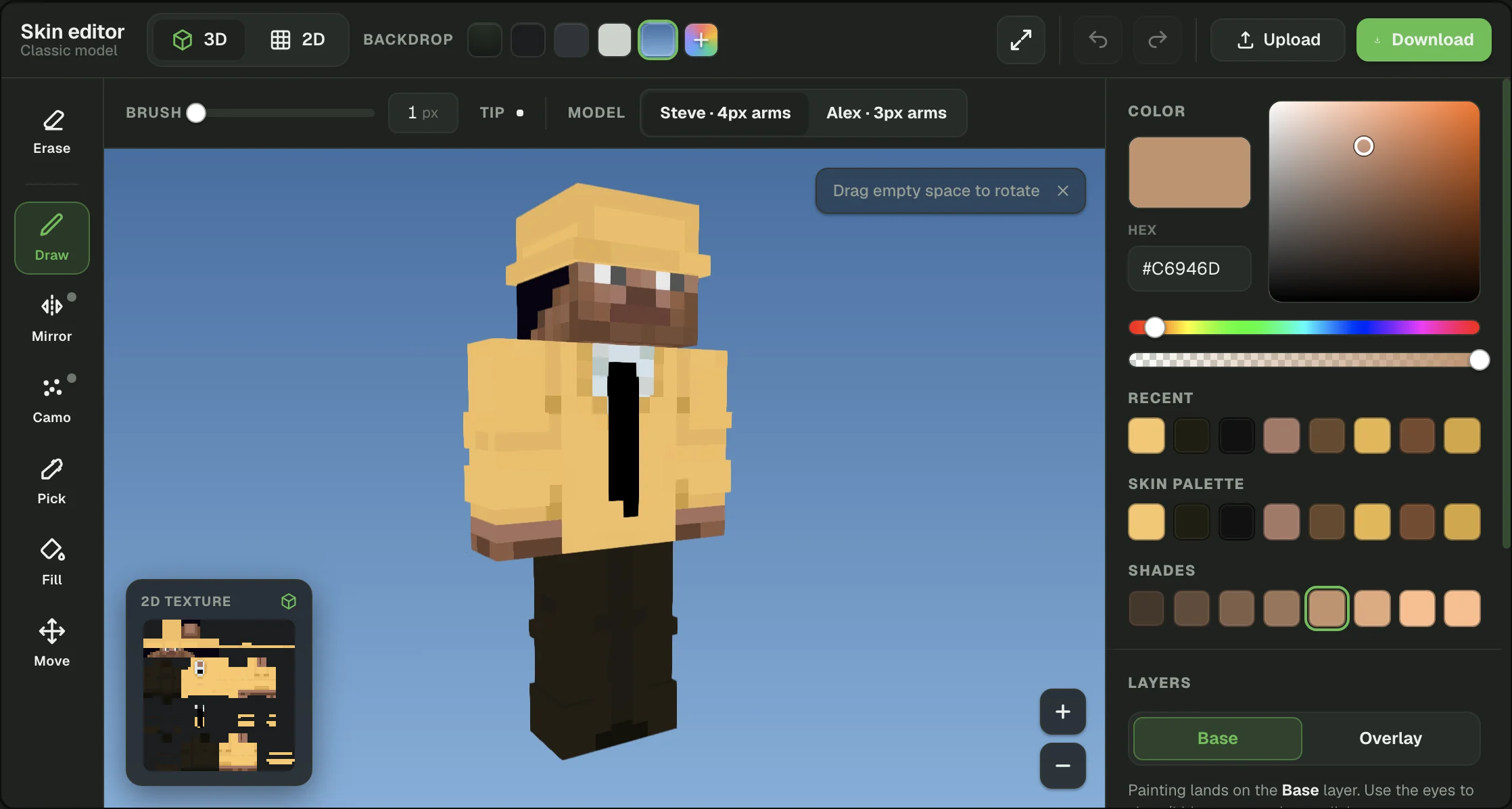Select the Pick eyedropper tool
This screenshot has height=809, width=1512.
[52, 481]
